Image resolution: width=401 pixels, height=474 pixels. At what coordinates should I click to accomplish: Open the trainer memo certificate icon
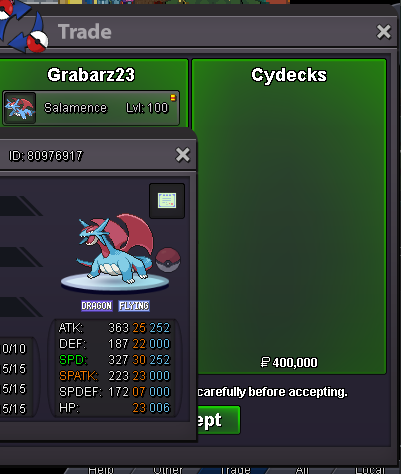[167, 201]
